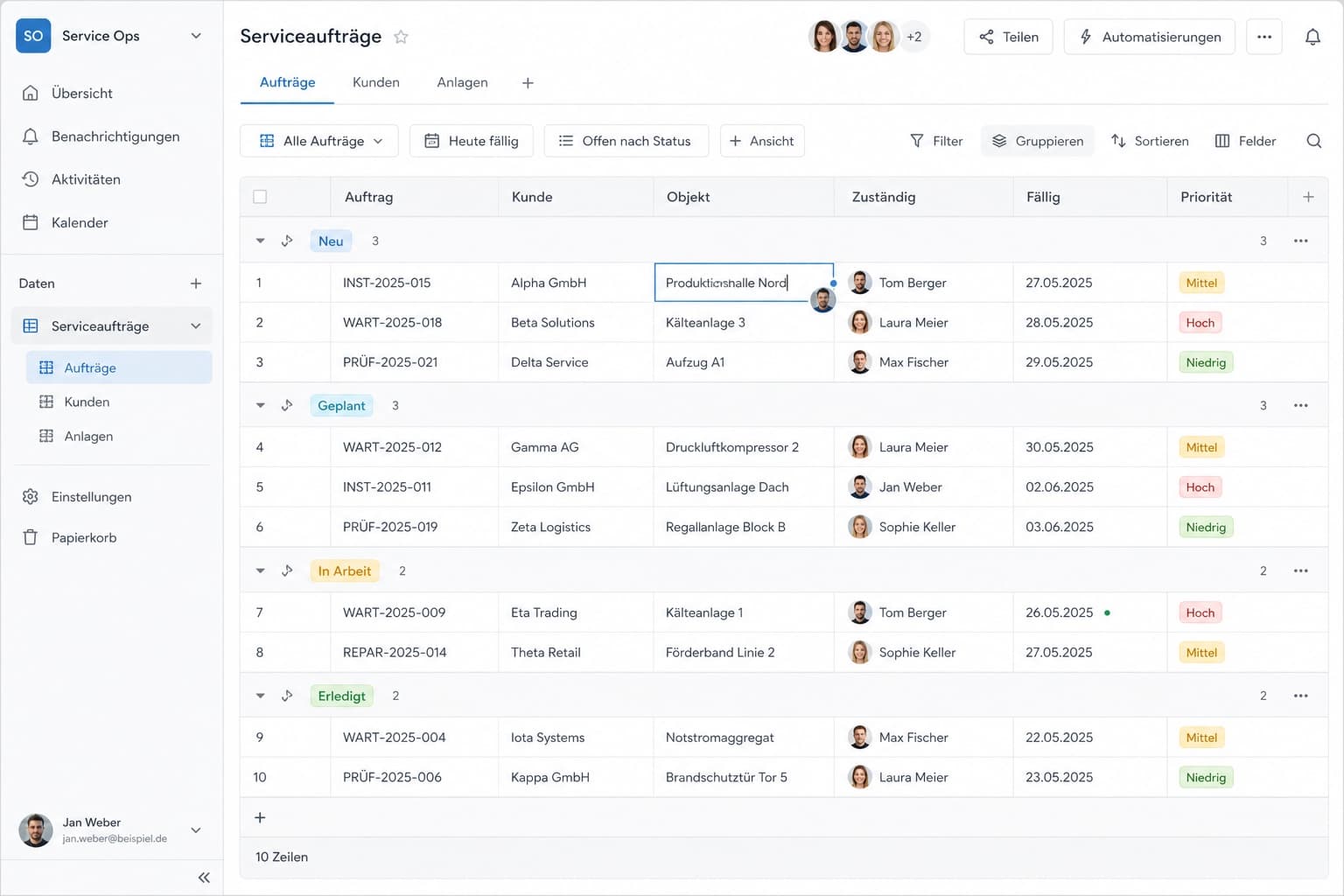This screenshot has width=1344, height=896.
Task: Open the three-dot more options button in header
Action: (x=1263, y=37)
